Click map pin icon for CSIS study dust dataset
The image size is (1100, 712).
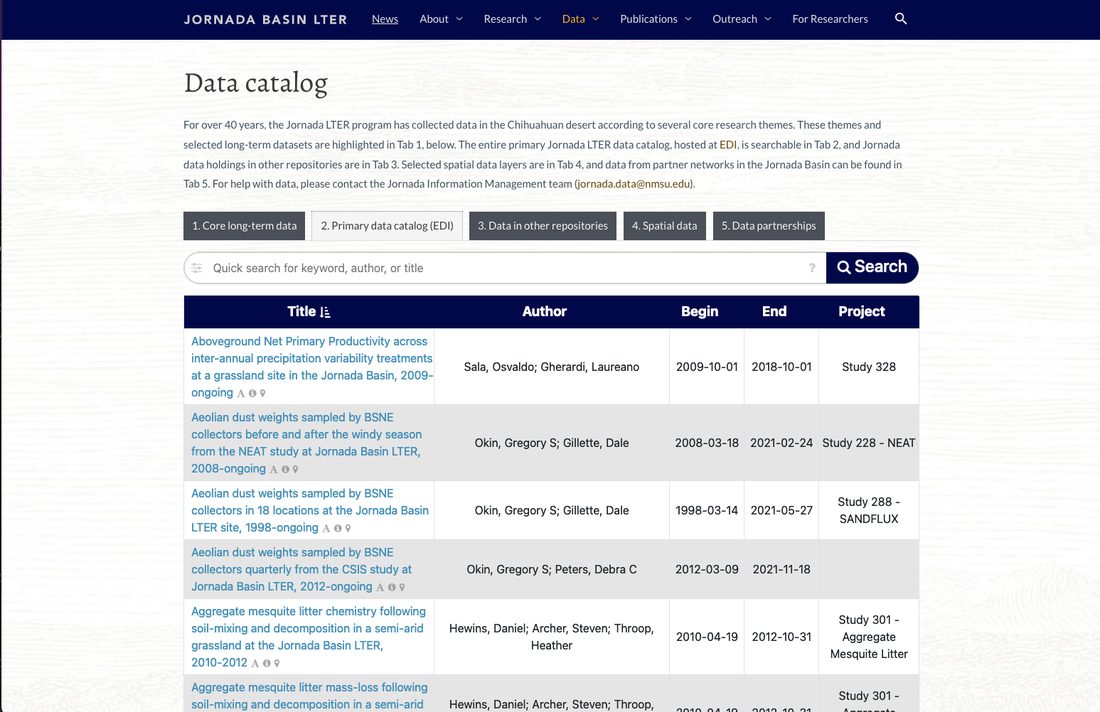(x=402, y=587)
